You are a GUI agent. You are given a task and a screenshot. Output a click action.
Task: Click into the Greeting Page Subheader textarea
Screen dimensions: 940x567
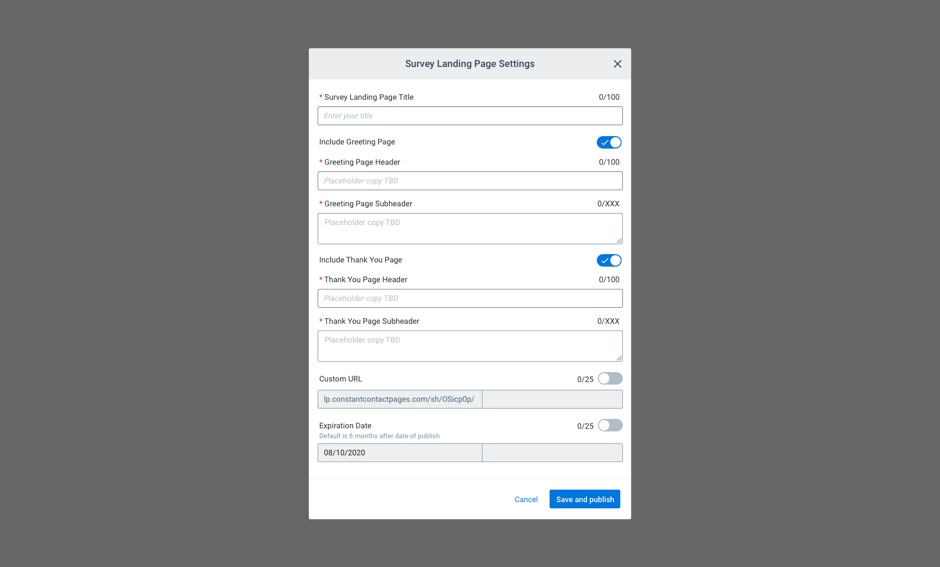point(468,228)
